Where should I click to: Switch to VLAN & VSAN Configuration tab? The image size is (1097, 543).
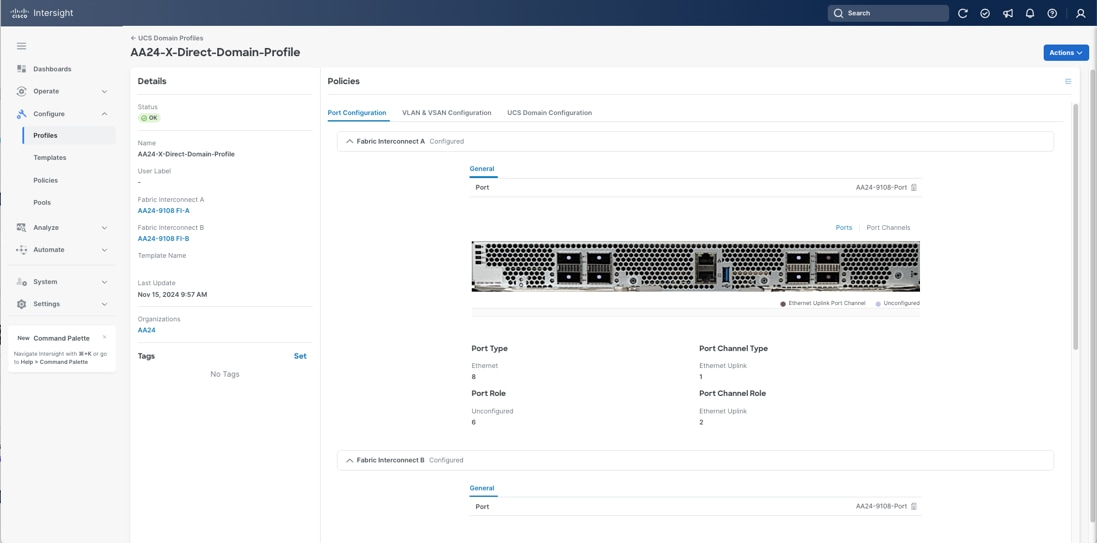click(x=446, y=113)
